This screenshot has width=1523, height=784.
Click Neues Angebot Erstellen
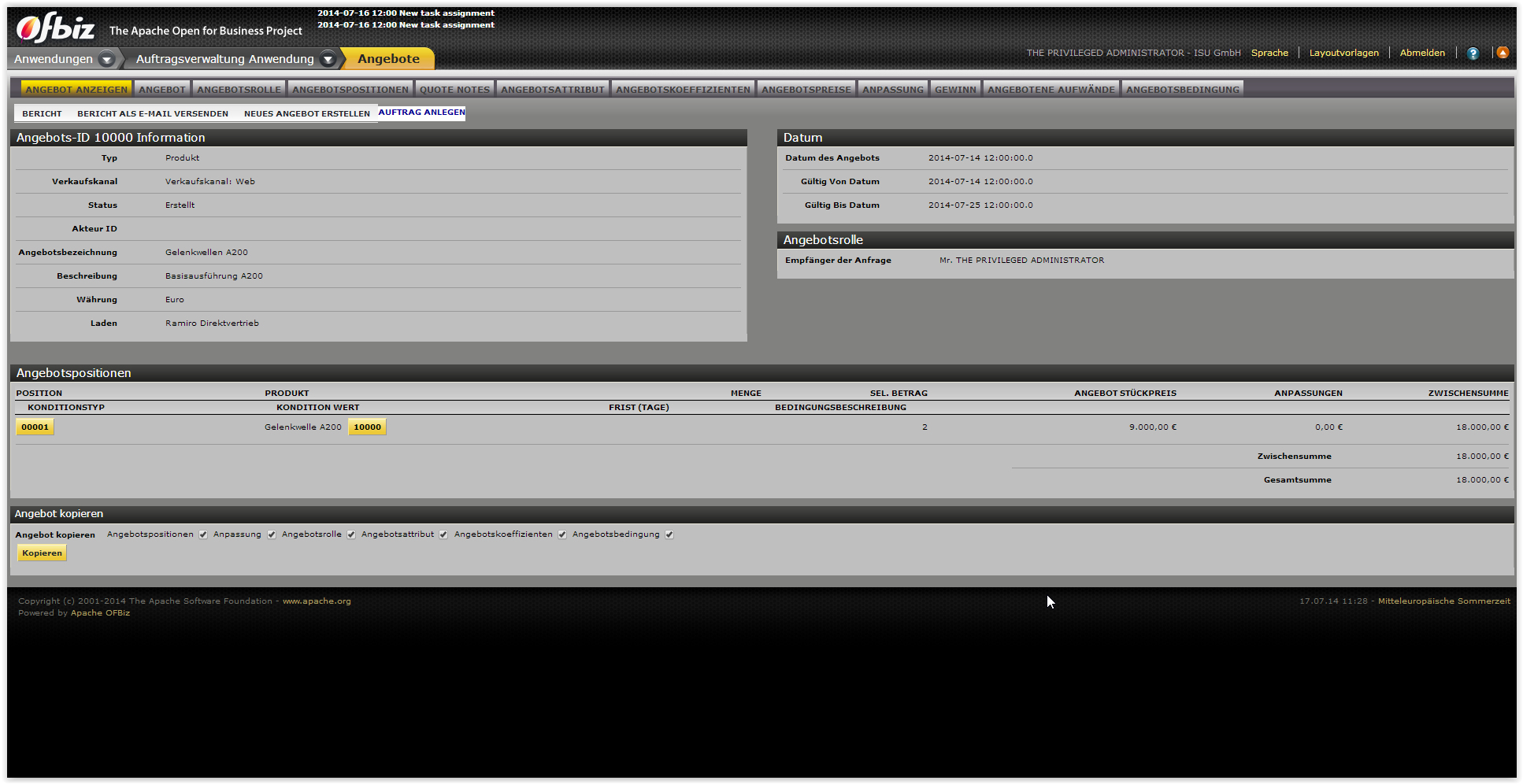click(306, 113)
